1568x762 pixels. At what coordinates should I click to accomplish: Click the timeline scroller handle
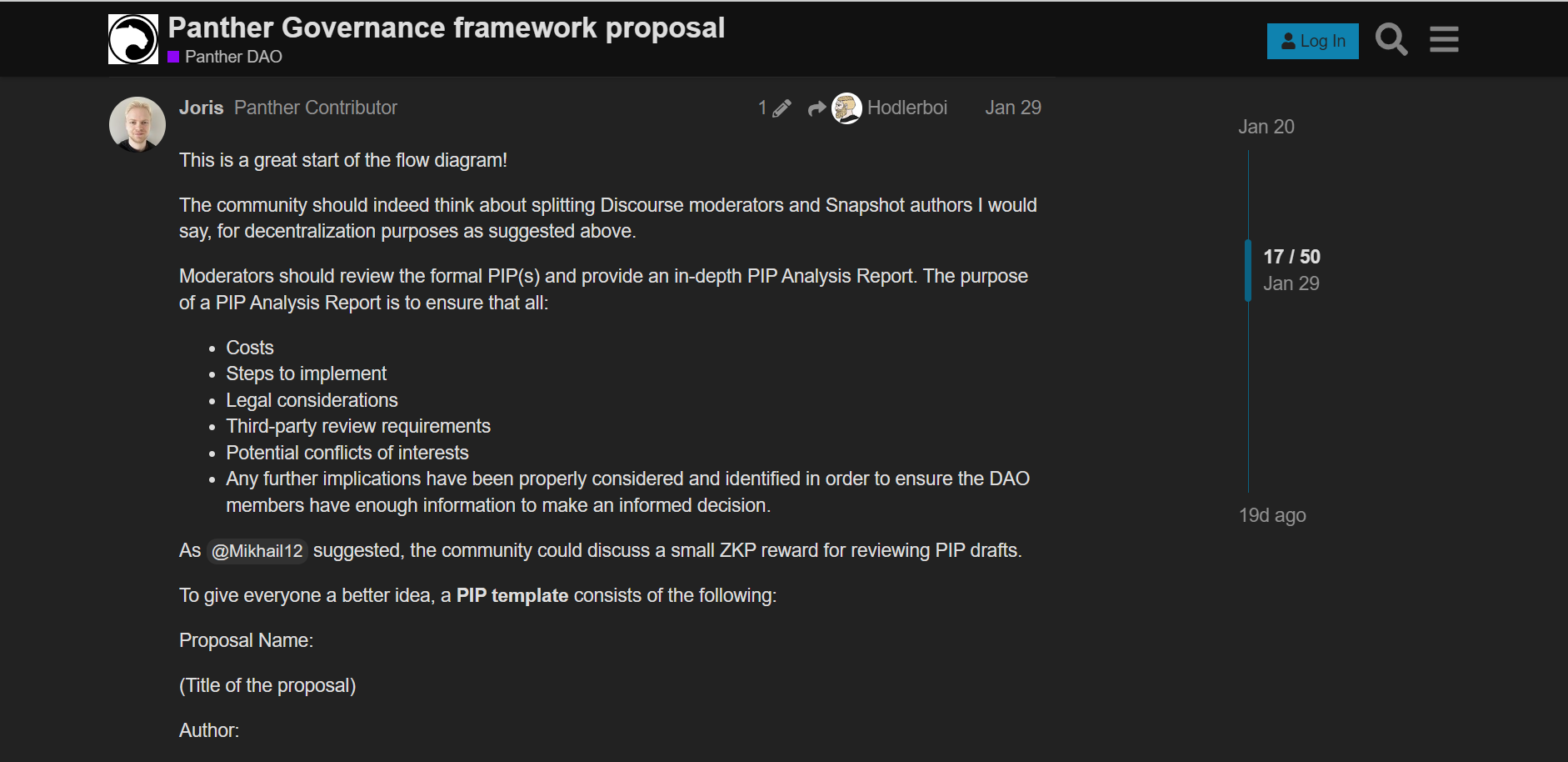1248,270
